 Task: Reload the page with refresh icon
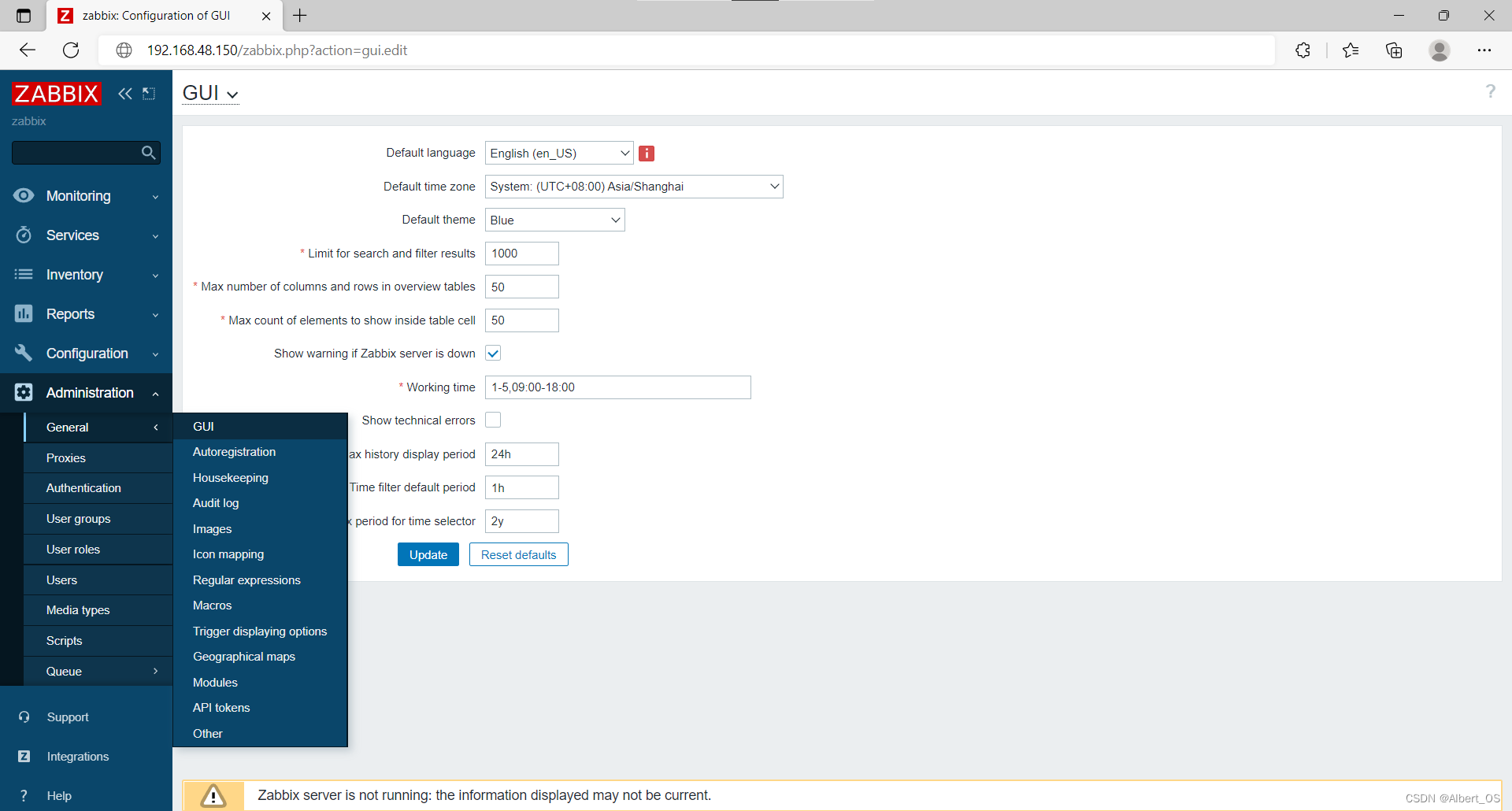tap(71, 50)
